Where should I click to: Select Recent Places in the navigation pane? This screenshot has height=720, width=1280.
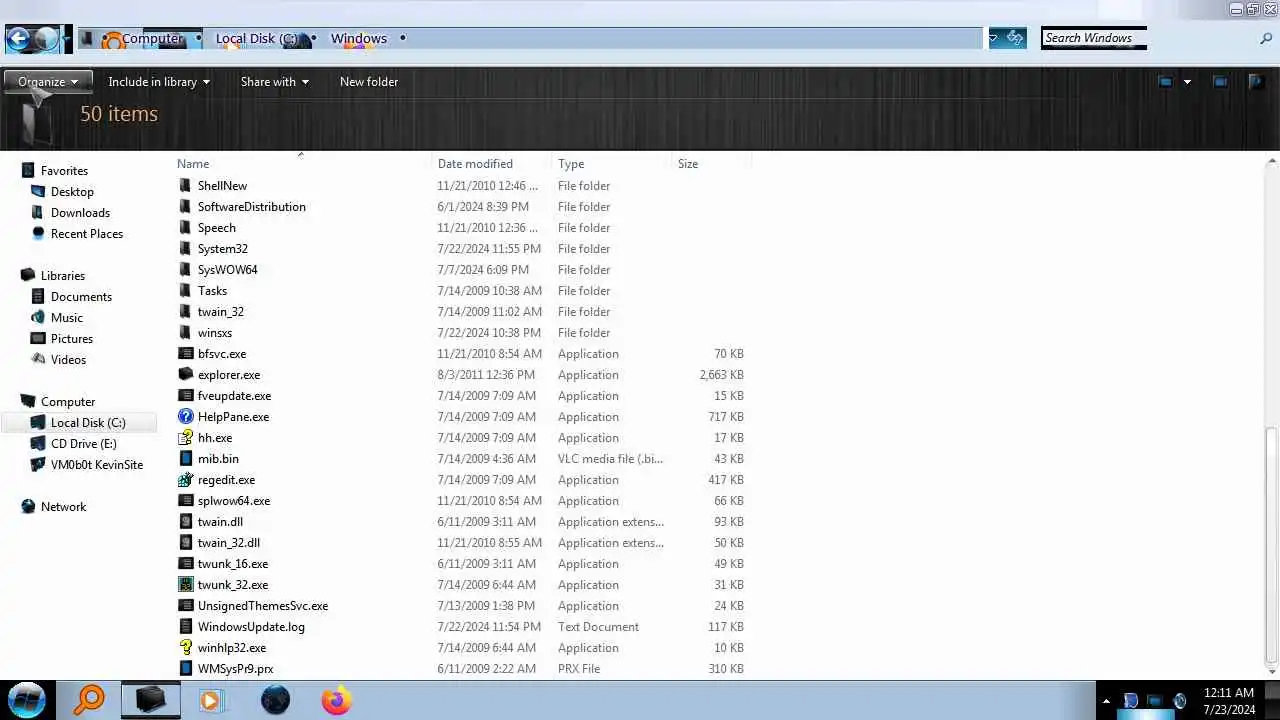(87, 234)
